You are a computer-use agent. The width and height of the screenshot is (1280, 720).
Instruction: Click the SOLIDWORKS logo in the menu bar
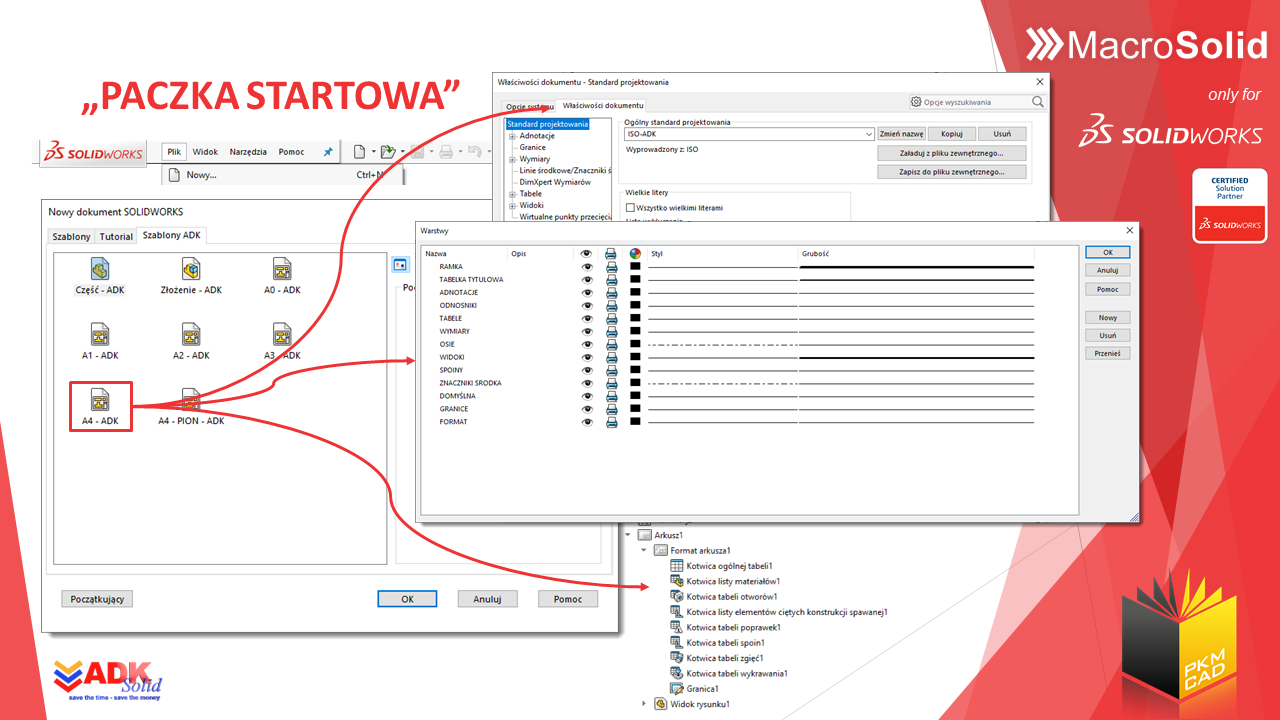tap(93, 152)
